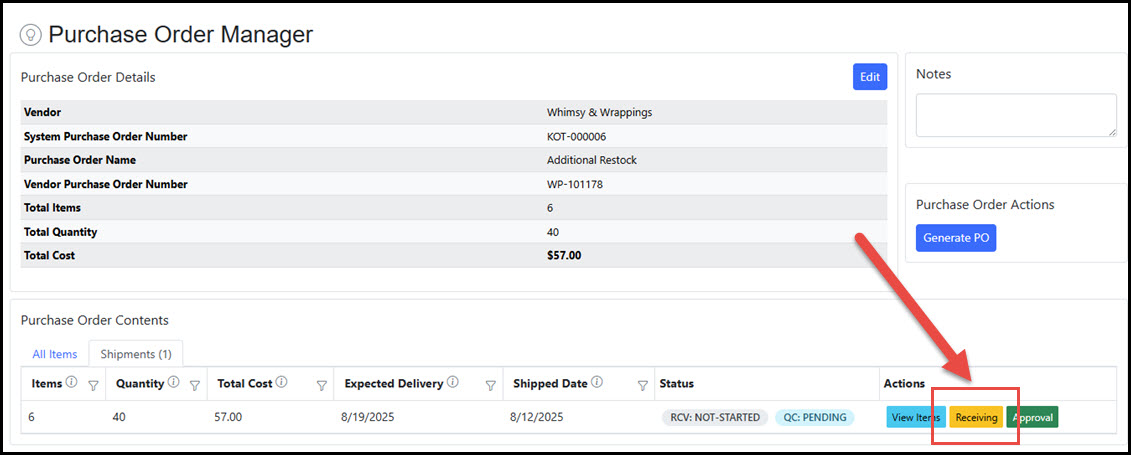Image resolution: width=1131 pixels, height=455 pixels.
Task: Open the Expected Delivery column filter
Action: [x=492, y=385]
